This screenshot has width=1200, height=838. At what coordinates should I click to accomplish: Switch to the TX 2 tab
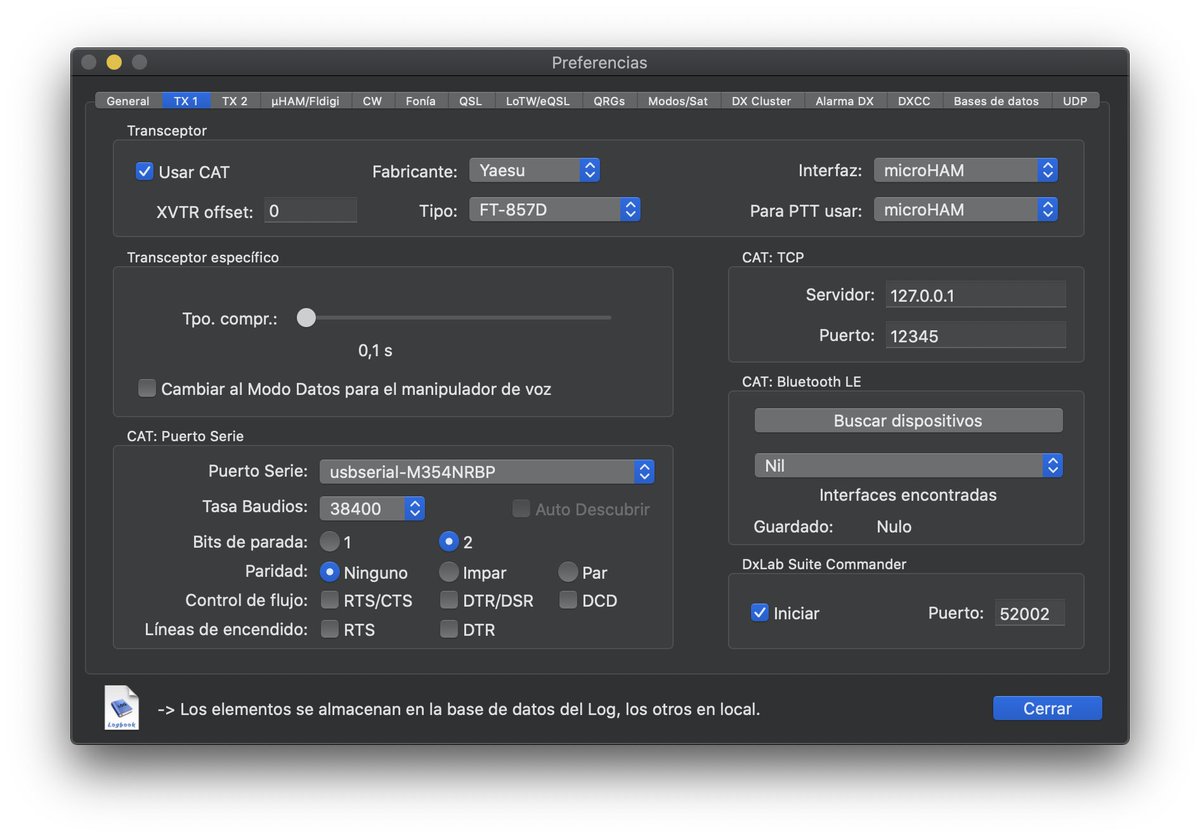(x=235, y=101)
